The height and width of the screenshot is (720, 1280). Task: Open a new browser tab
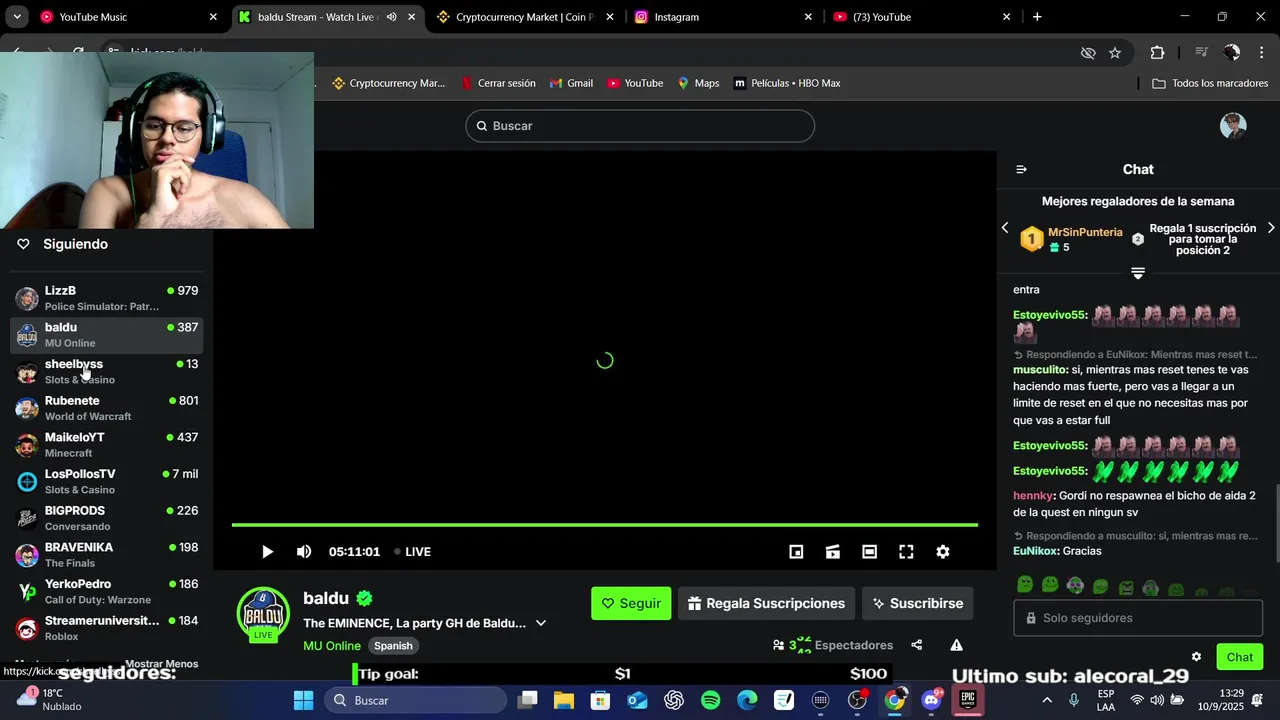(x=1037, y=17)
